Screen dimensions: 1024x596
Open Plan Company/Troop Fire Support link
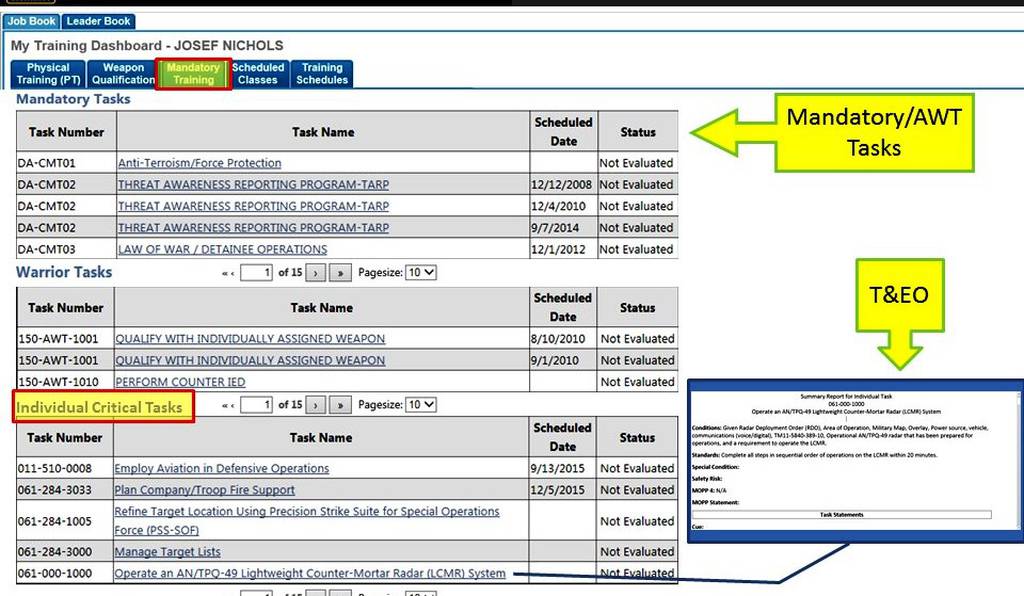click(x=204, y=490)
